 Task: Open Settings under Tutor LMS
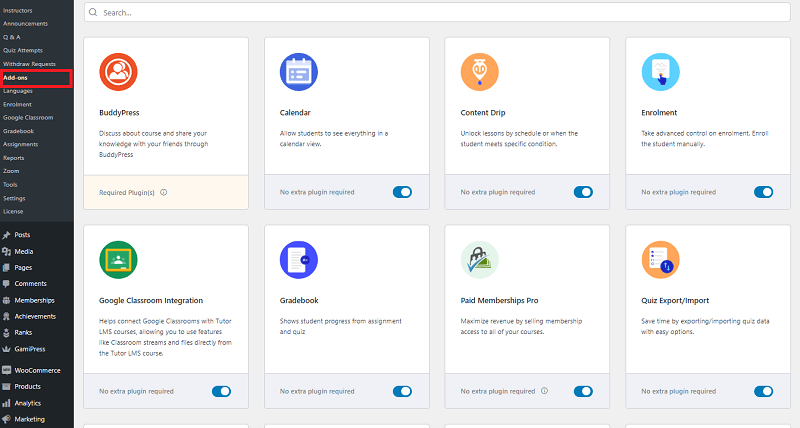(x=14, y=198)
